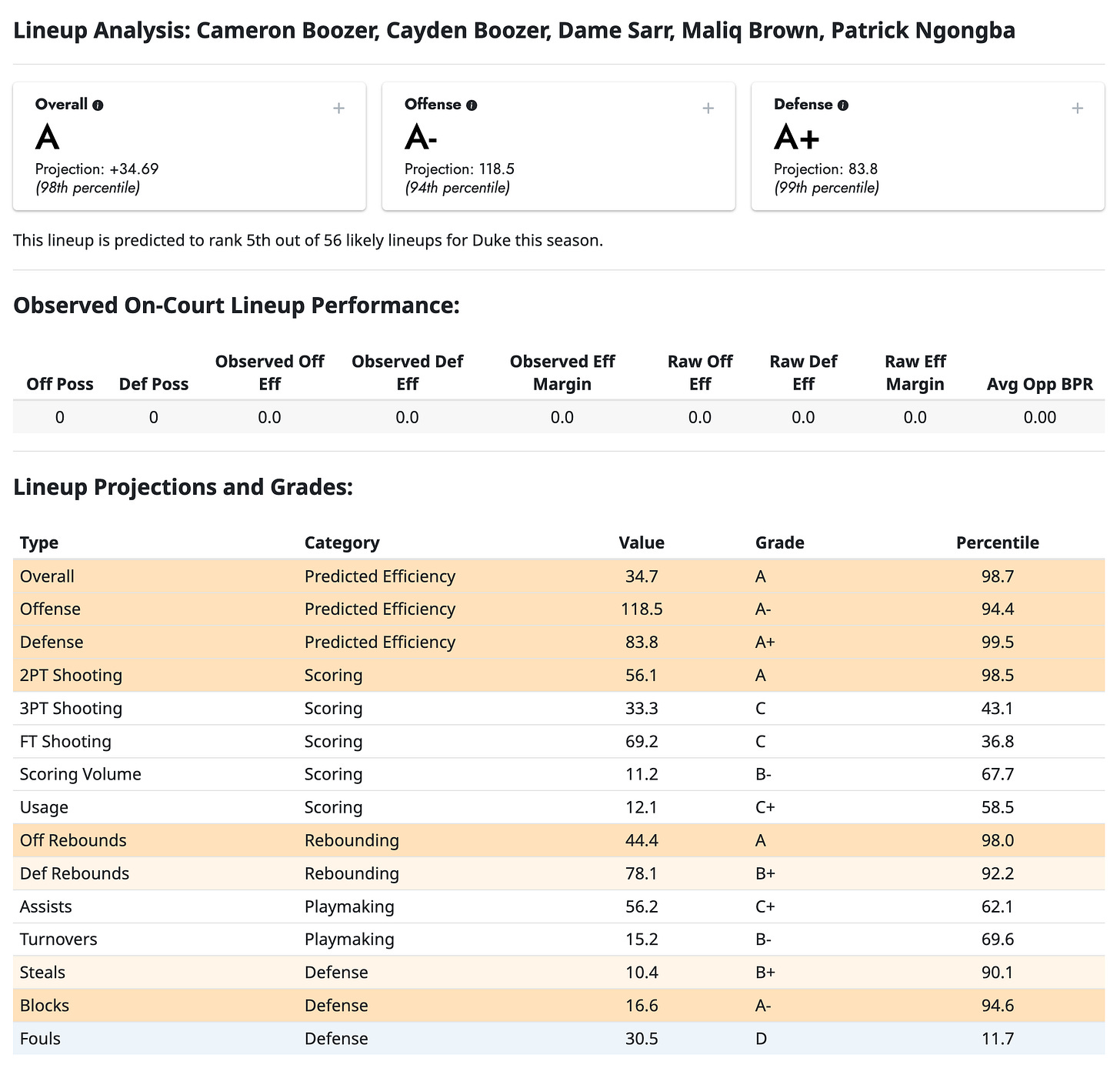Screen dimensions: 1120x1068
Task: Select the Avg Opp BPR column header
Action: tap(1040, 384)
